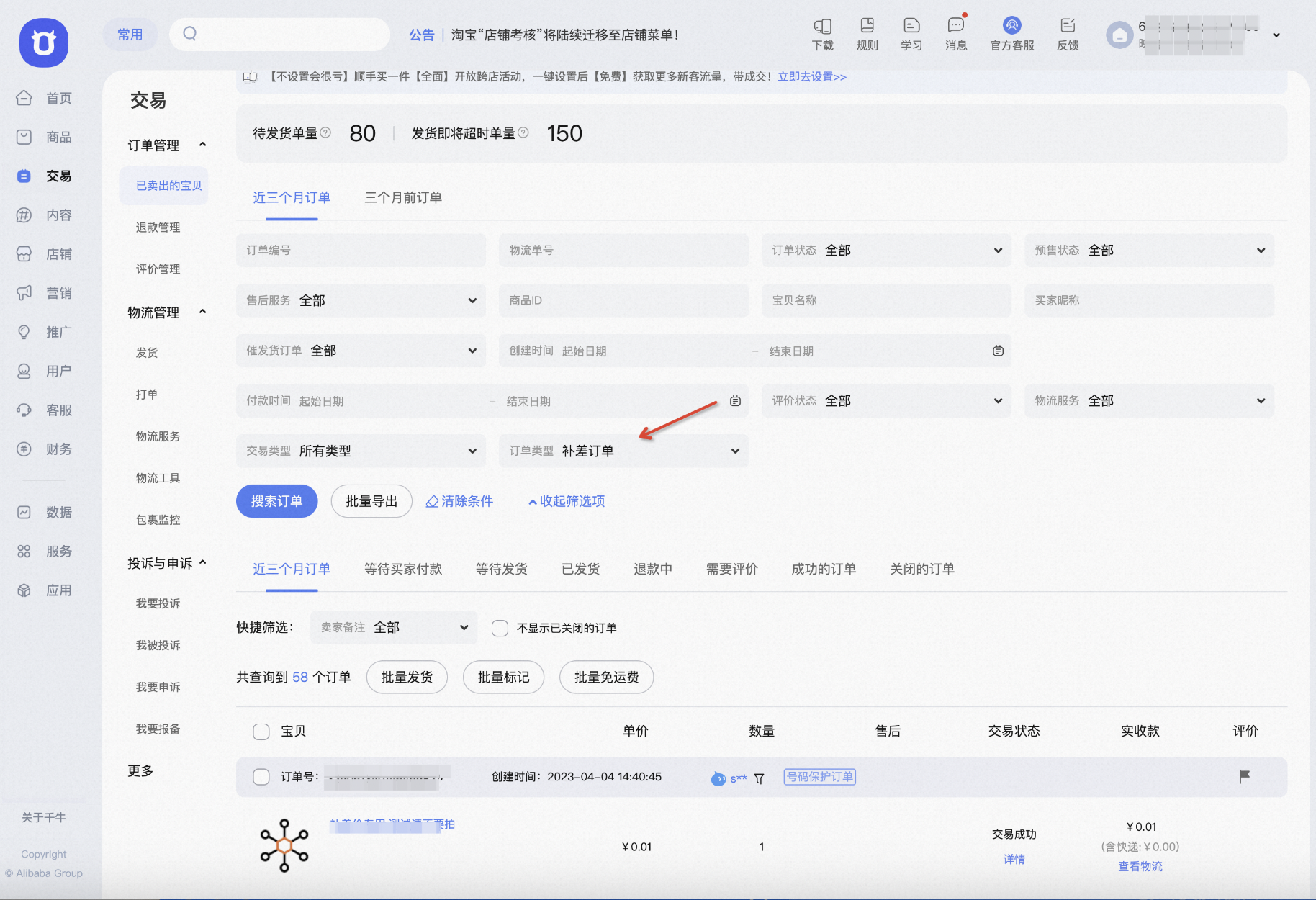Open 订单状态 dropdown
Screen dimensions: 1316x900
(886, 250)
